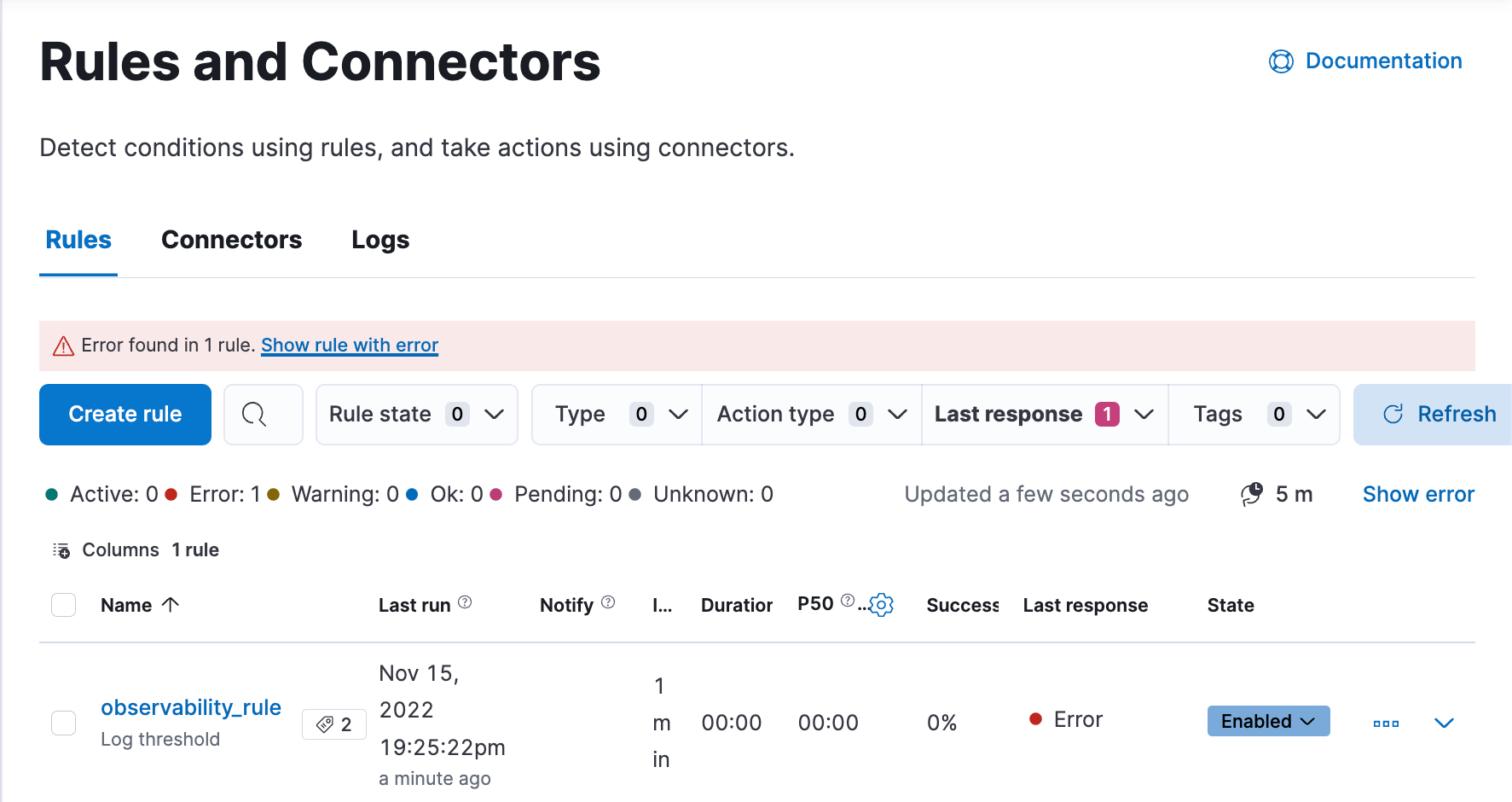Click the Notify column help icon

click(608, 602)
